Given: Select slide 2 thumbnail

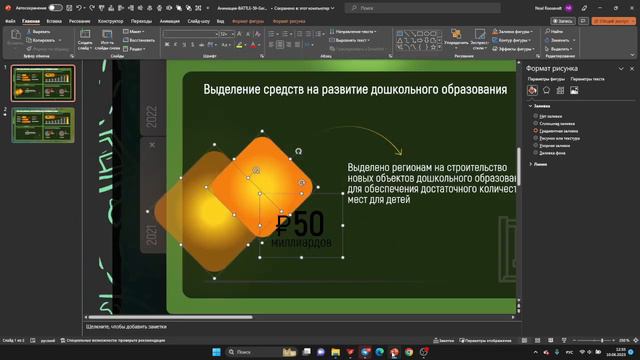Looking at the screenshot, I should tap(43, 125).
